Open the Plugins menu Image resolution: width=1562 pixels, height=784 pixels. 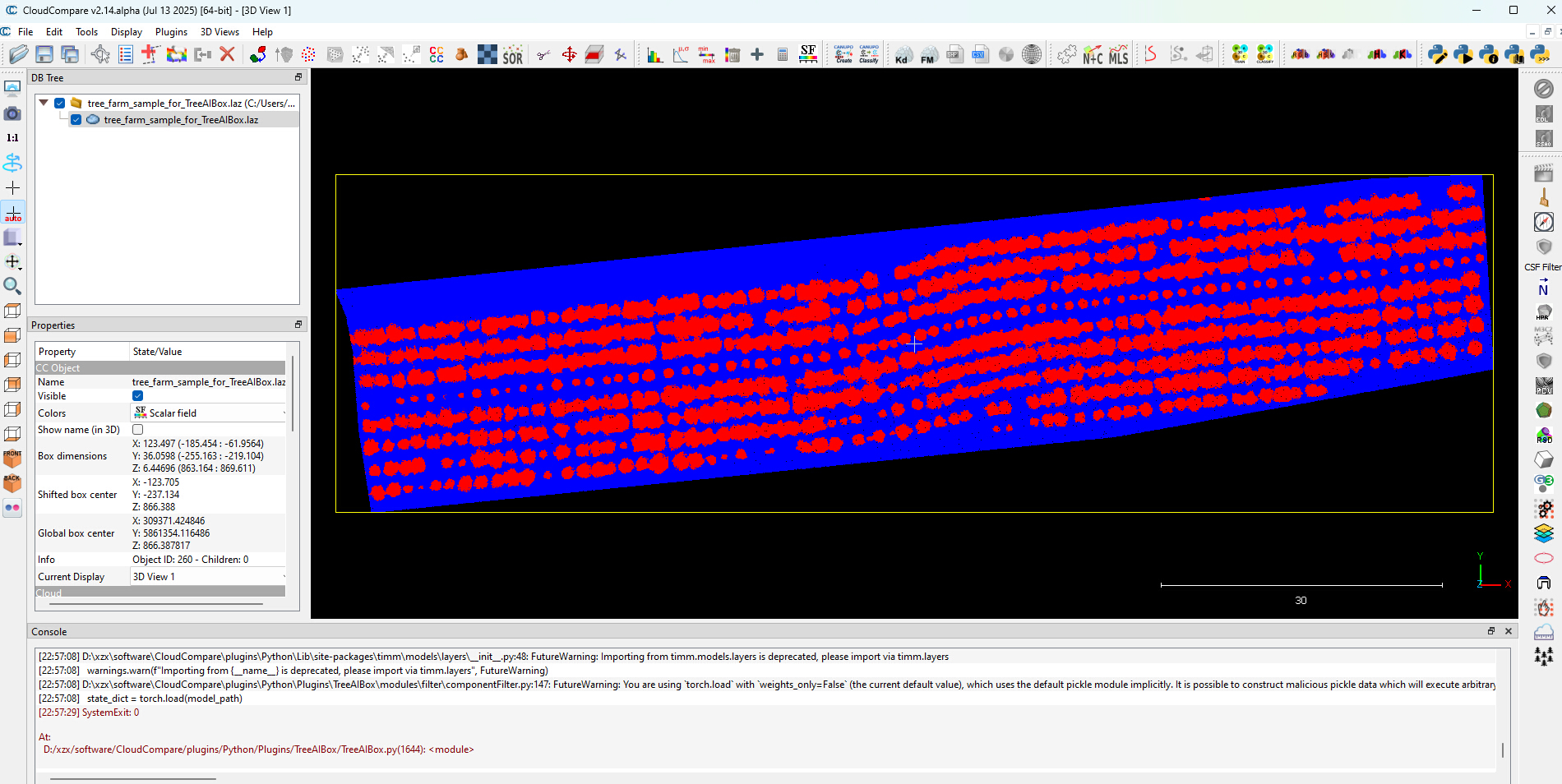coord(171,32)
